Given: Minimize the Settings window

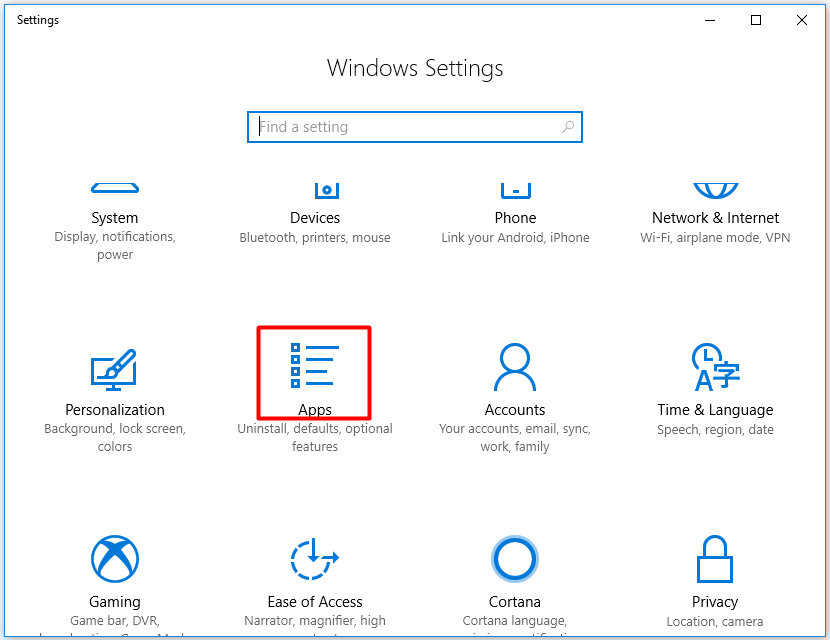Looking at the screenshot, I should coord(710,20).
